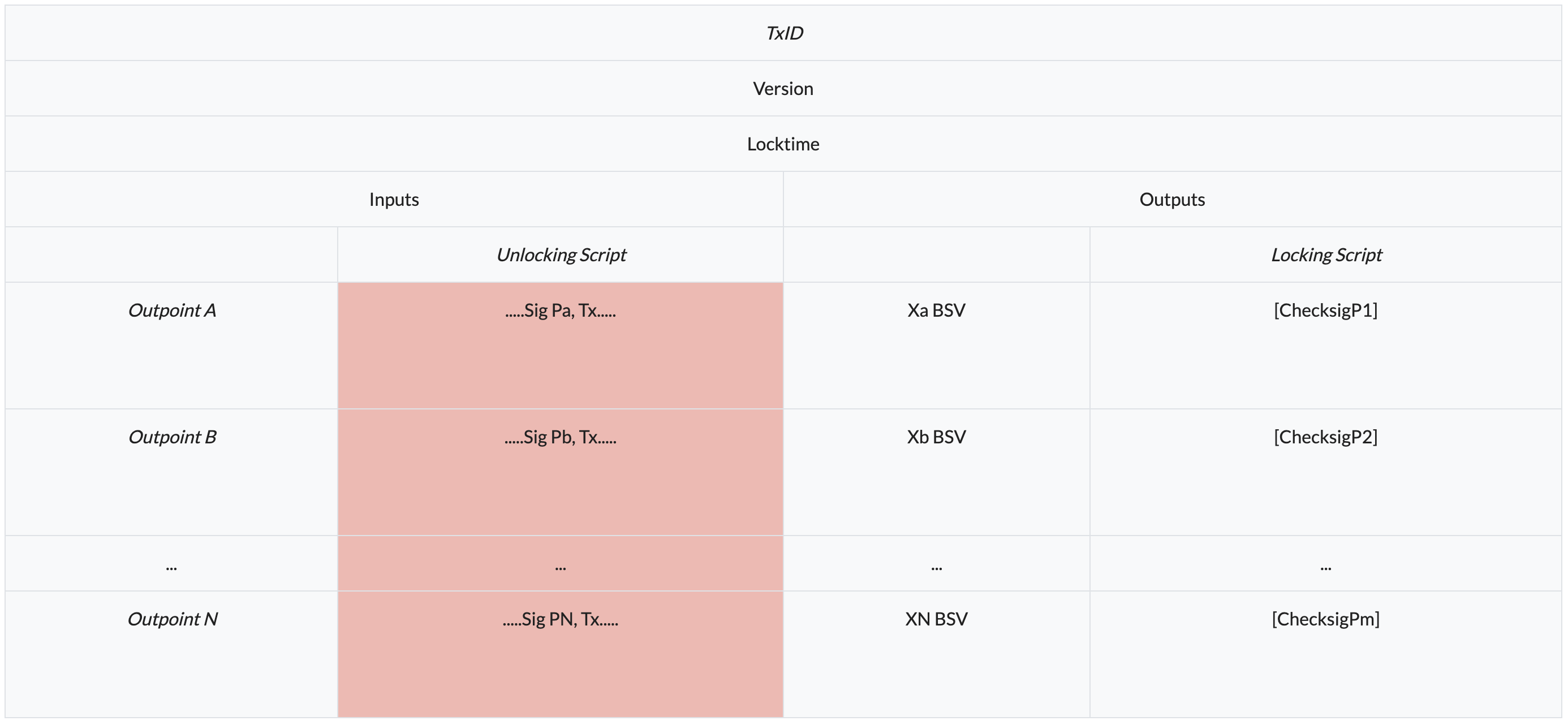1568x725 pixels.
Task: Select the XN BSV value
Action: 936,619
